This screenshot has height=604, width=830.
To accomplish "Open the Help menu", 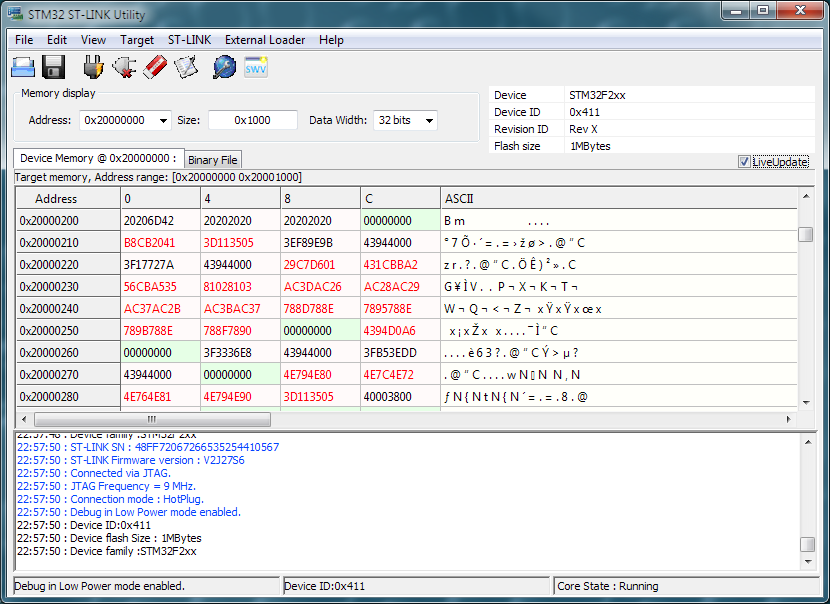I will point(331,40).
